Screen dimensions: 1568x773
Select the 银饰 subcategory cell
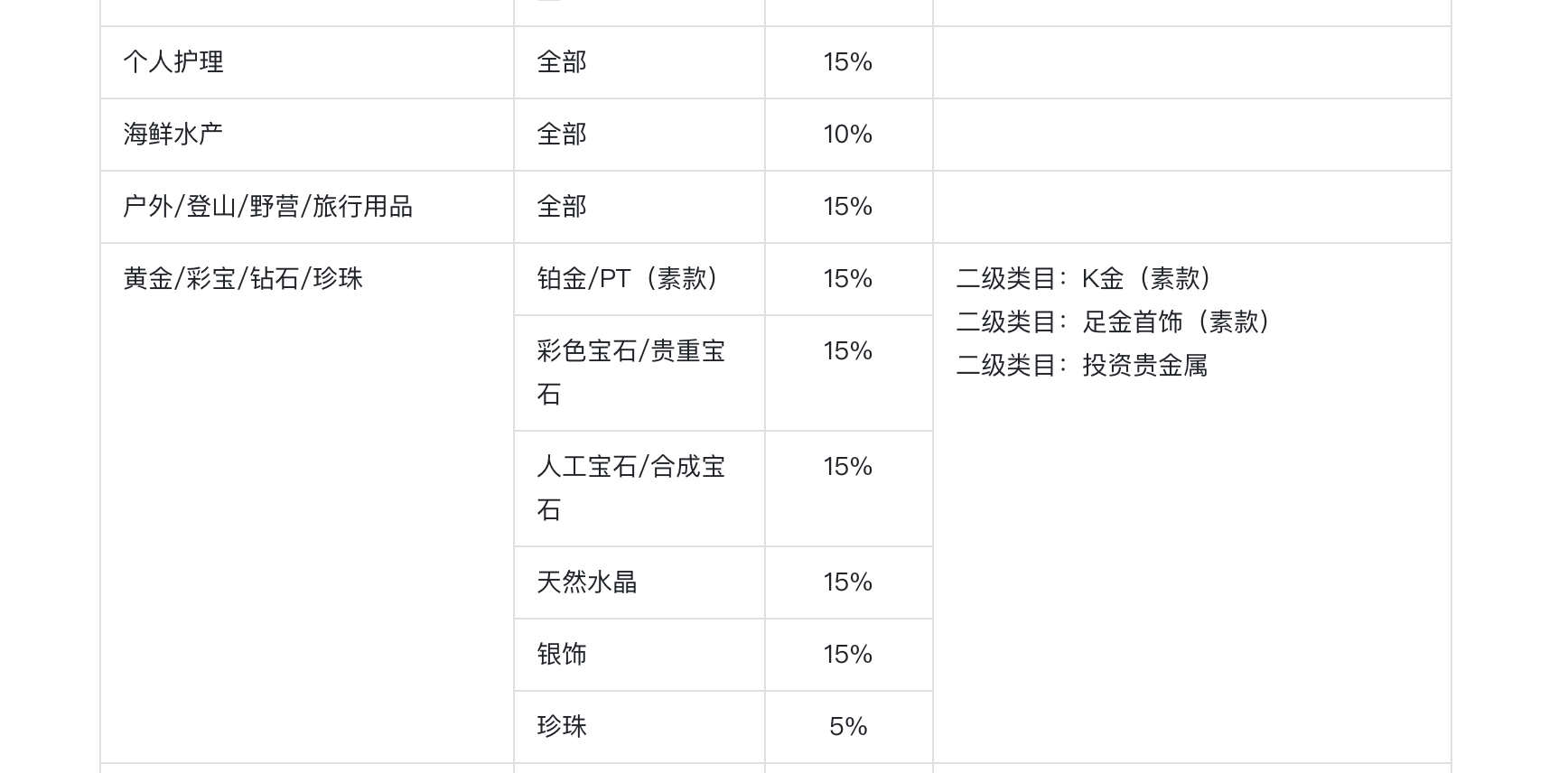(x=639, y=655)
